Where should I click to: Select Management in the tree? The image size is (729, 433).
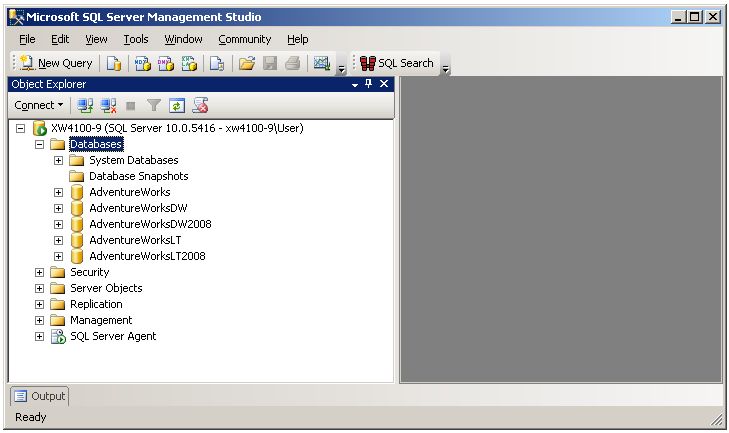click(x=101, y=320)
